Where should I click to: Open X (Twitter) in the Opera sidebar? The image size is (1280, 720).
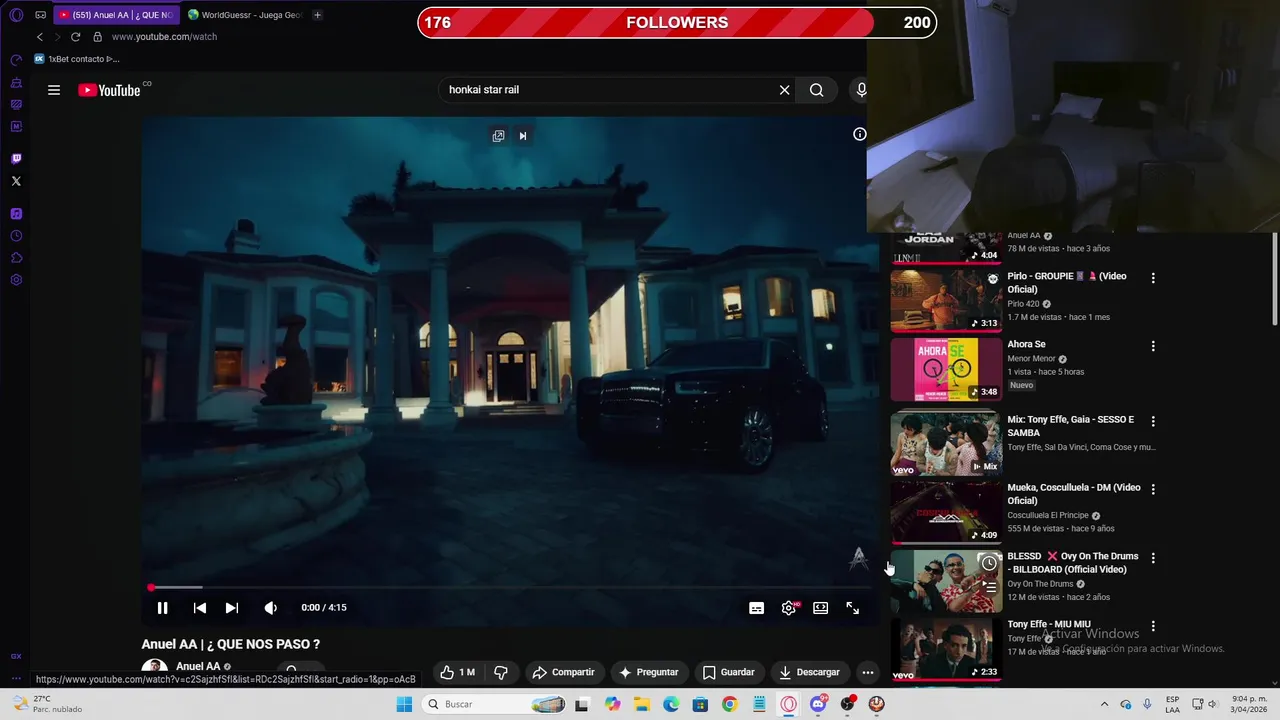tap(16, 181)
